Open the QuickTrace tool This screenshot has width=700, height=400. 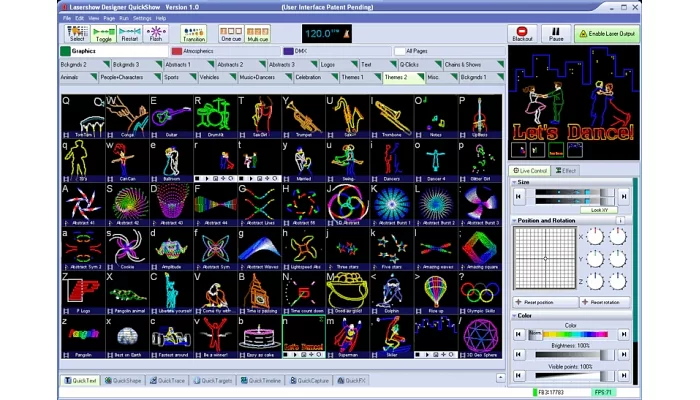tap(167, 380)
